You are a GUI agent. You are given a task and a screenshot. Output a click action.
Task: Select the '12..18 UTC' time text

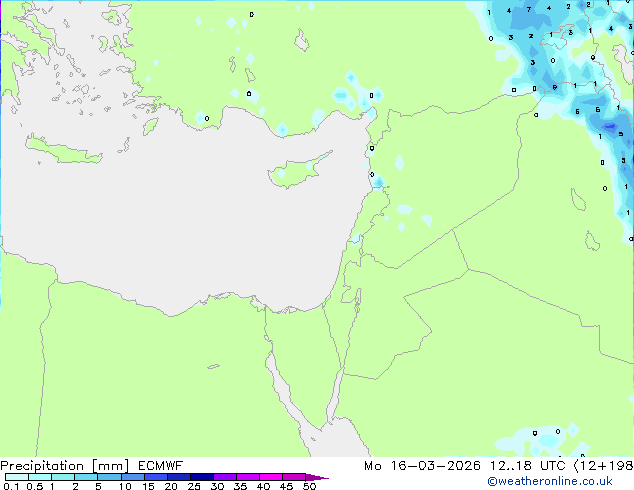pos(527,466)
